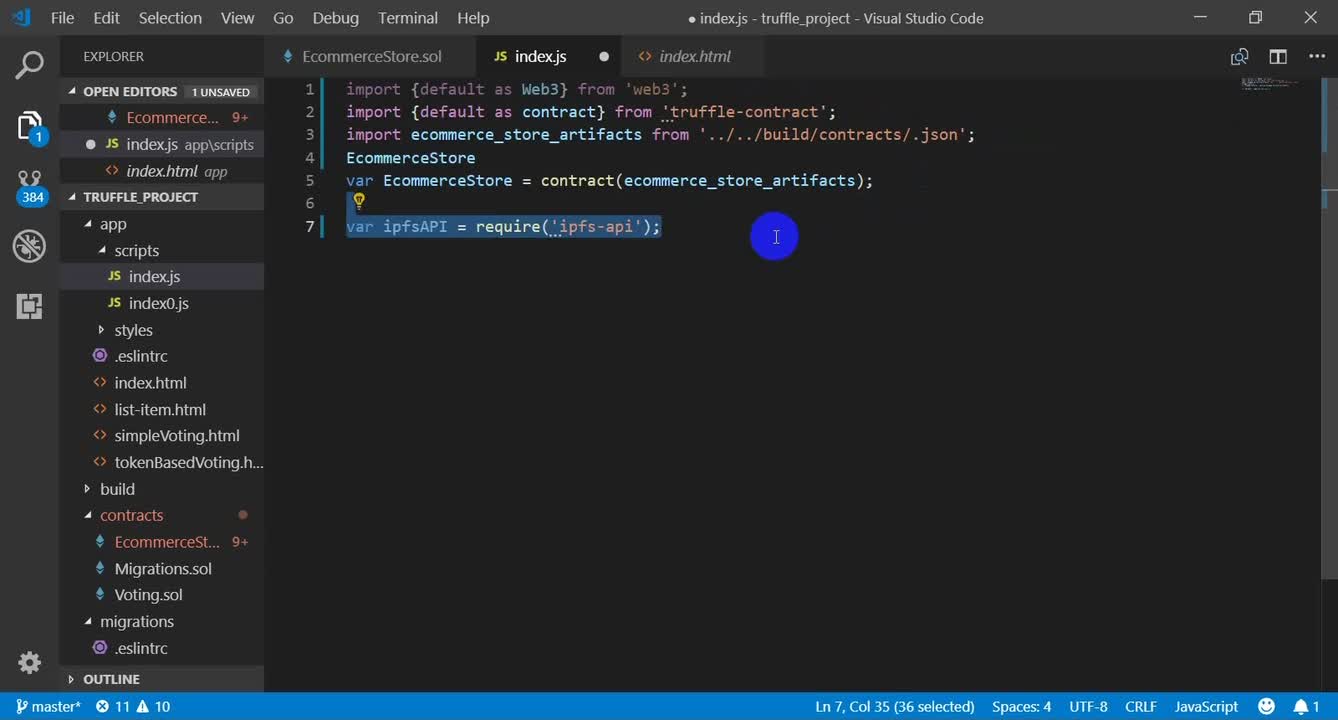This screenshot has height=720, width=1338.
Task: Open the Search view in the activity bar
Action: [x=29, y=66]
